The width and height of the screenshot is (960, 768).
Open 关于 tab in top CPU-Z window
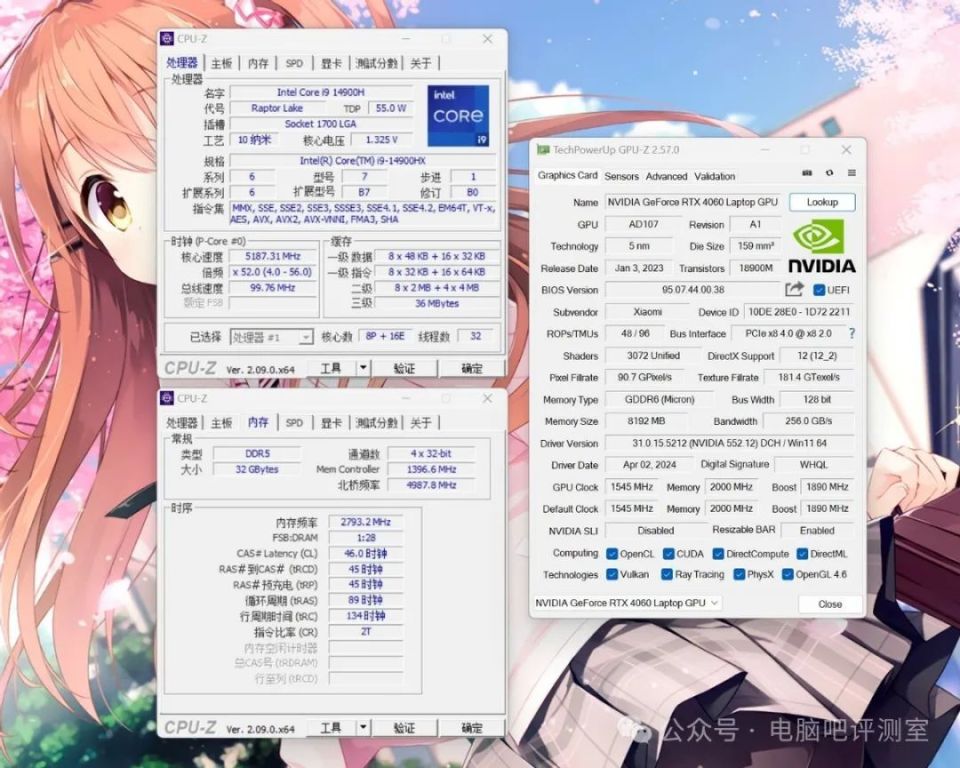tap(421, 63)
